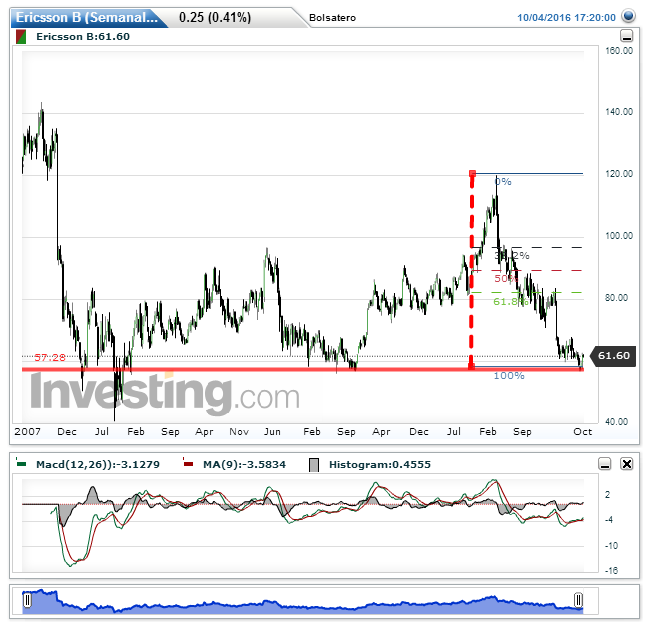The image size is (650, 627).
Task: Click the gray Histogram legend swatch
Action: tap(314, 464)
